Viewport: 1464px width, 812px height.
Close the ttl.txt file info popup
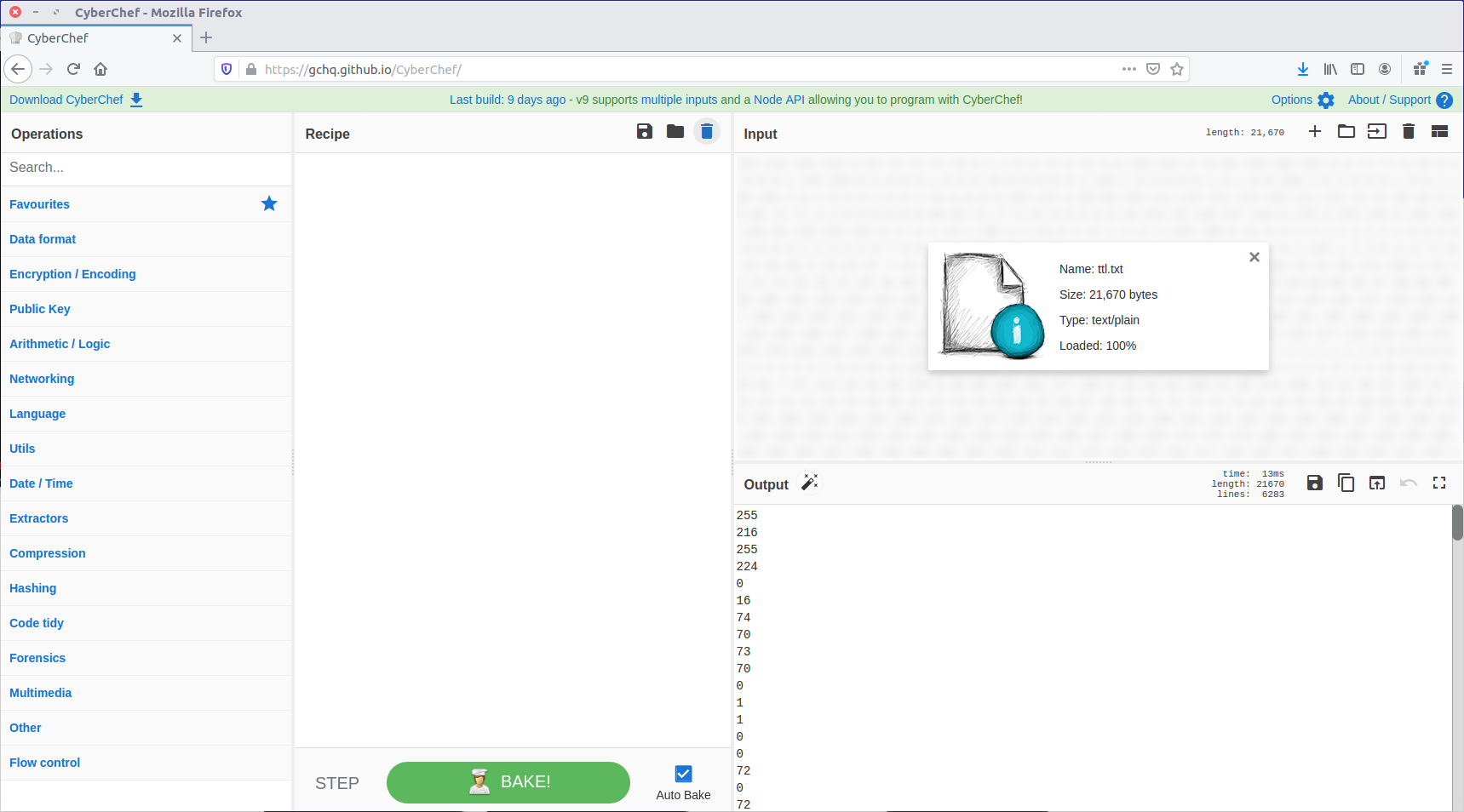coord(1254,257)
